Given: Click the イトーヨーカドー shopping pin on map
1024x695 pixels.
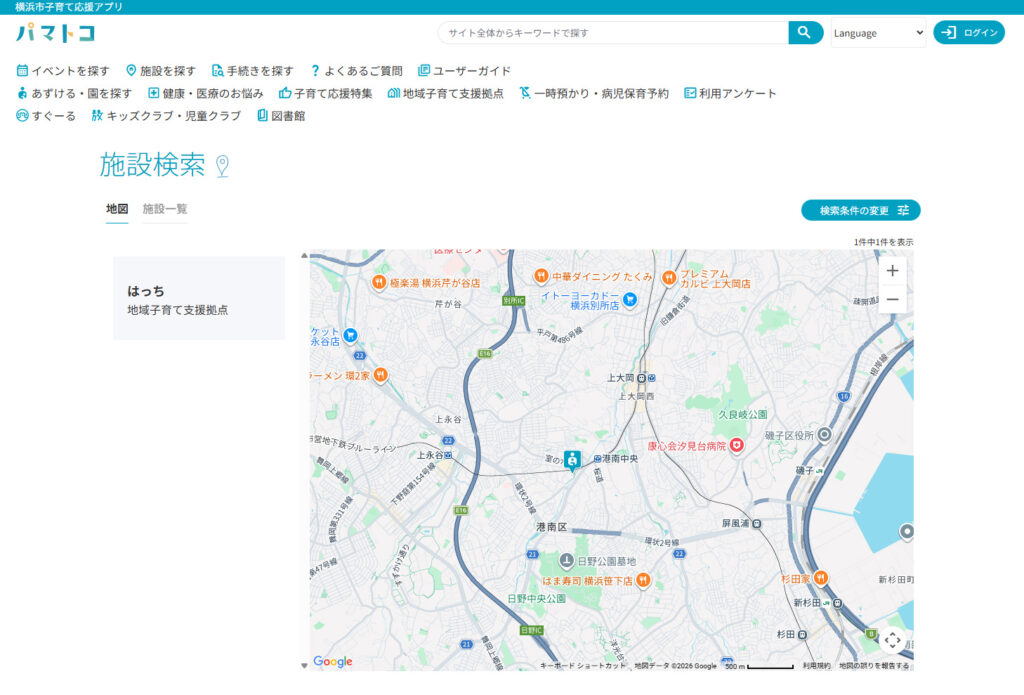Looking at the screenshot, I should [630, 298].
